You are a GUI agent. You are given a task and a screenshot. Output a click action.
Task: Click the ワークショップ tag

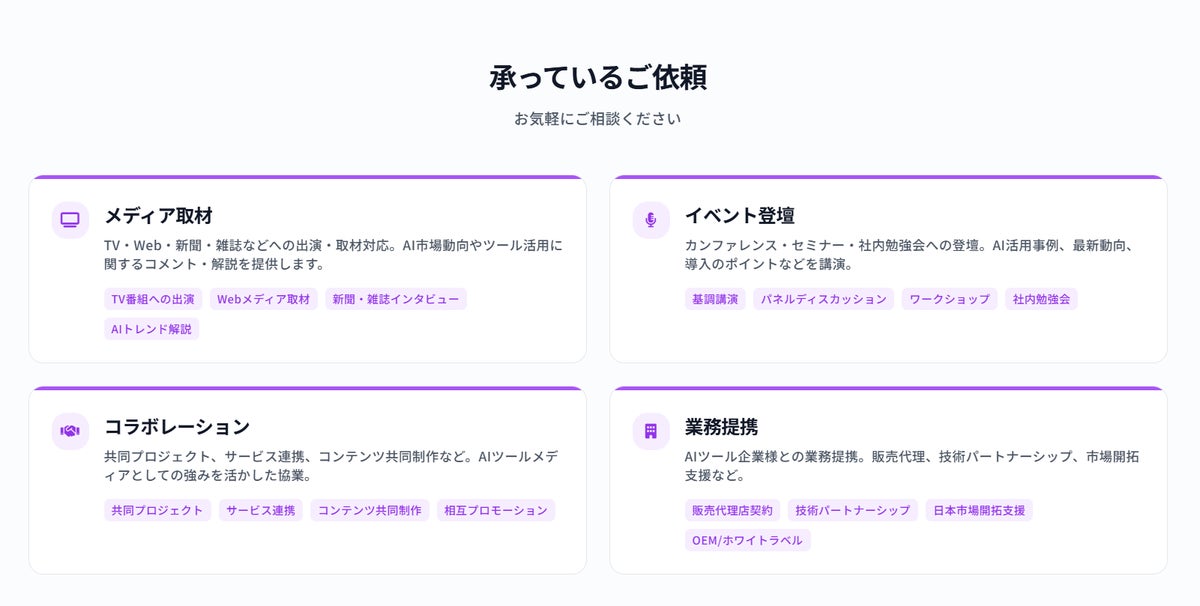point(949,299)
